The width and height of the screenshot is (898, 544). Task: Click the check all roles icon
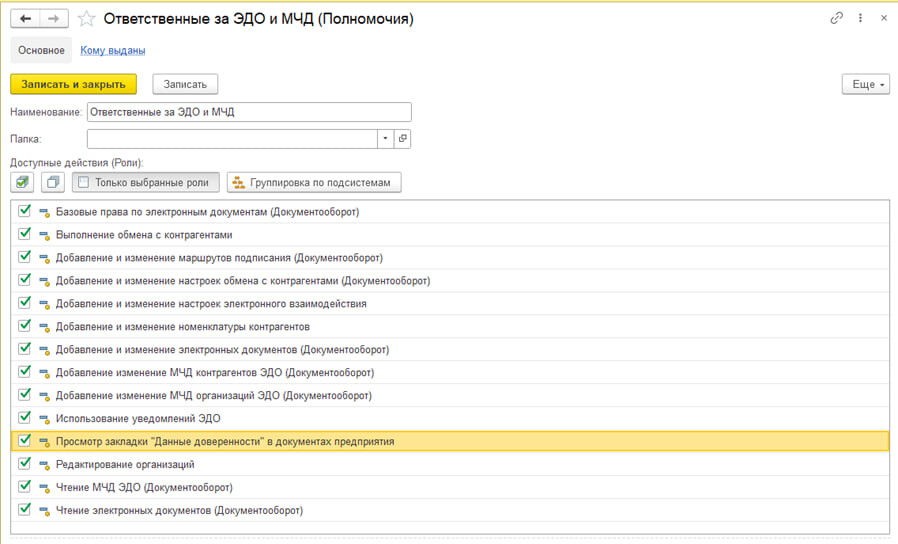point(22,183)
